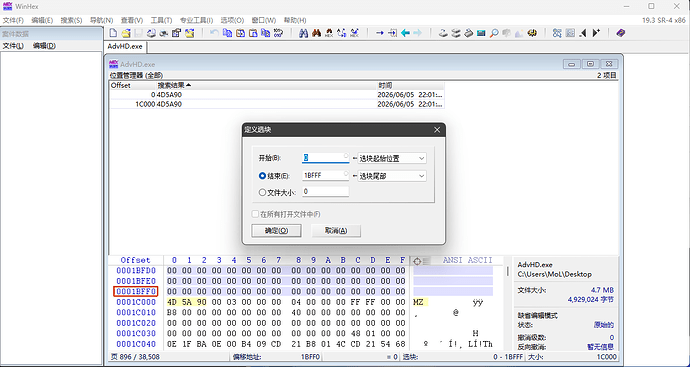Image resolution: width=690 pixels, height=367 pixels.
Task: Open the 帮助(H) menu
Action: pyautogui.click(x=295, y=20)
